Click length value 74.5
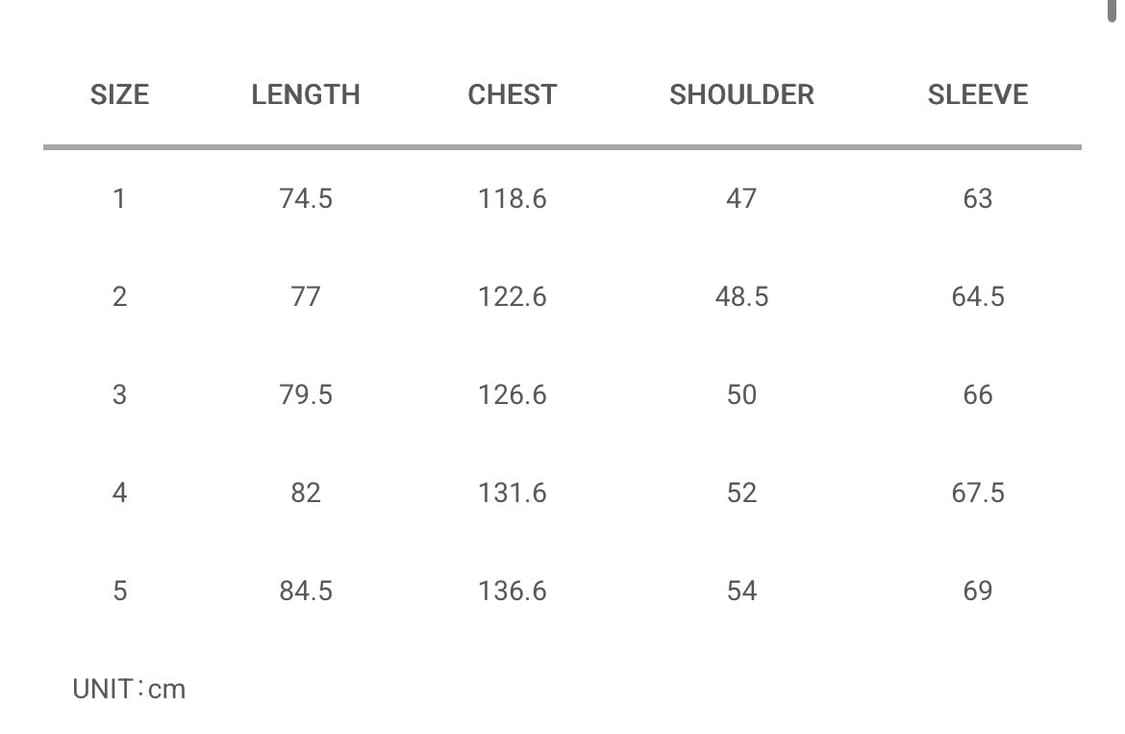This screenshot has width=1125, height=734. (305, 199)
